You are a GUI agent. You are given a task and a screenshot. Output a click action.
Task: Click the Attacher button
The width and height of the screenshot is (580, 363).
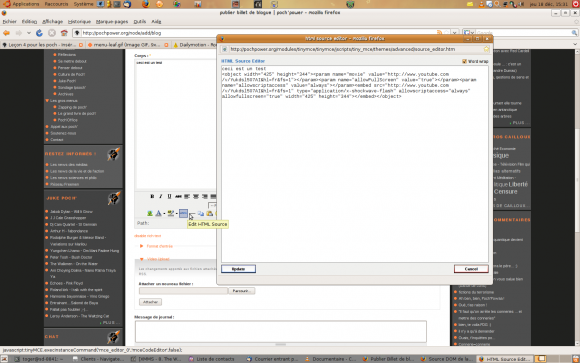pos(150,302)
